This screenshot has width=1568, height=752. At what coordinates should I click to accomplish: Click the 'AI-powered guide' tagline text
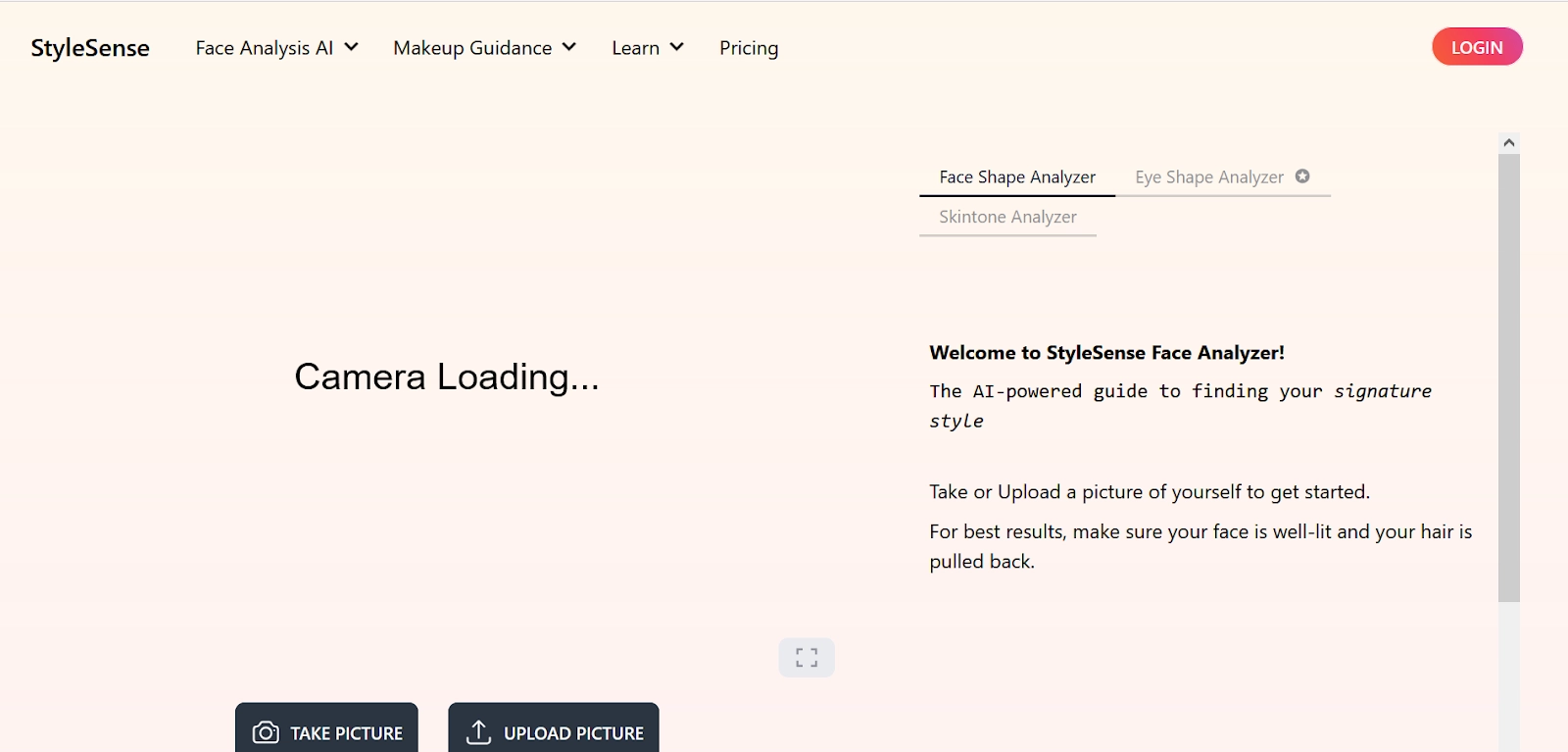pos(1180,406)
